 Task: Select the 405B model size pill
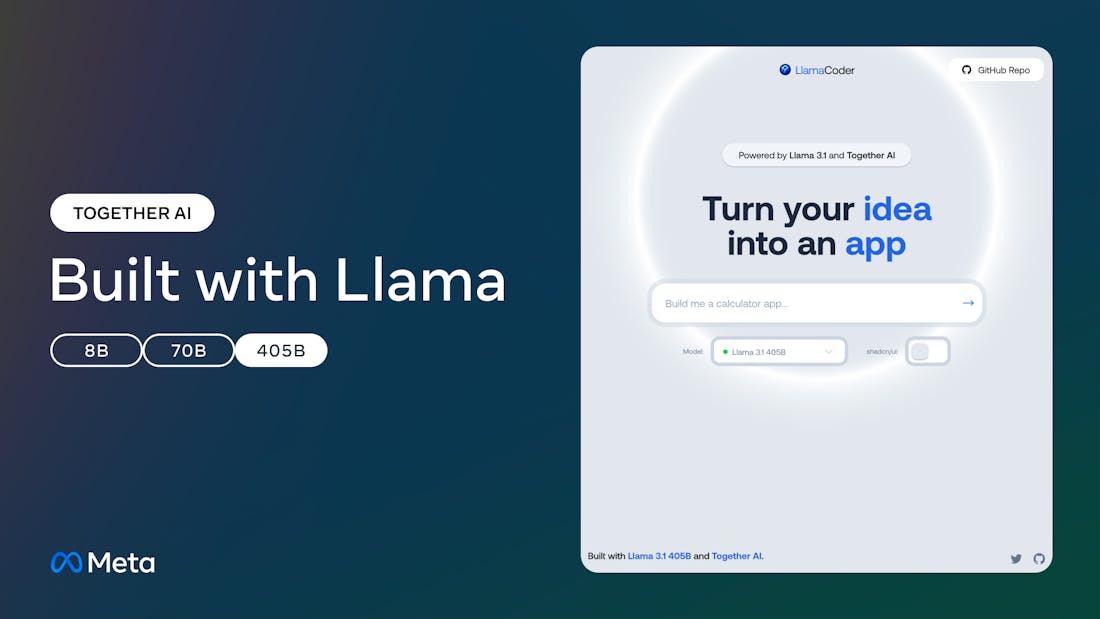click(281, 350)
